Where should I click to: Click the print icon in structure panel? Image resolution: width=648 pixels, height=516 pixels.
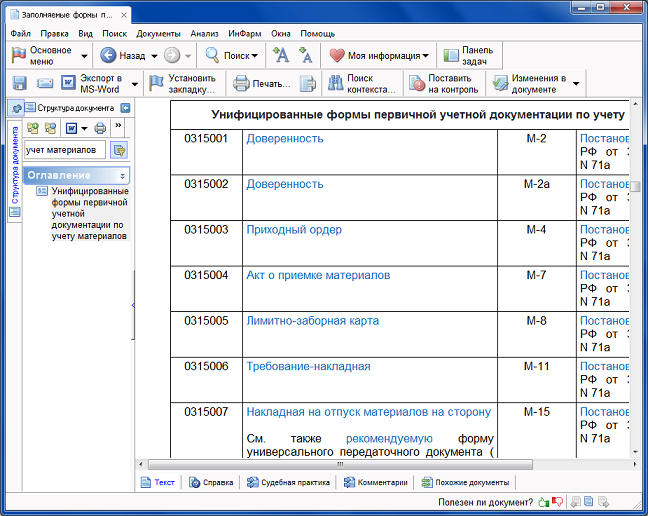100,128
